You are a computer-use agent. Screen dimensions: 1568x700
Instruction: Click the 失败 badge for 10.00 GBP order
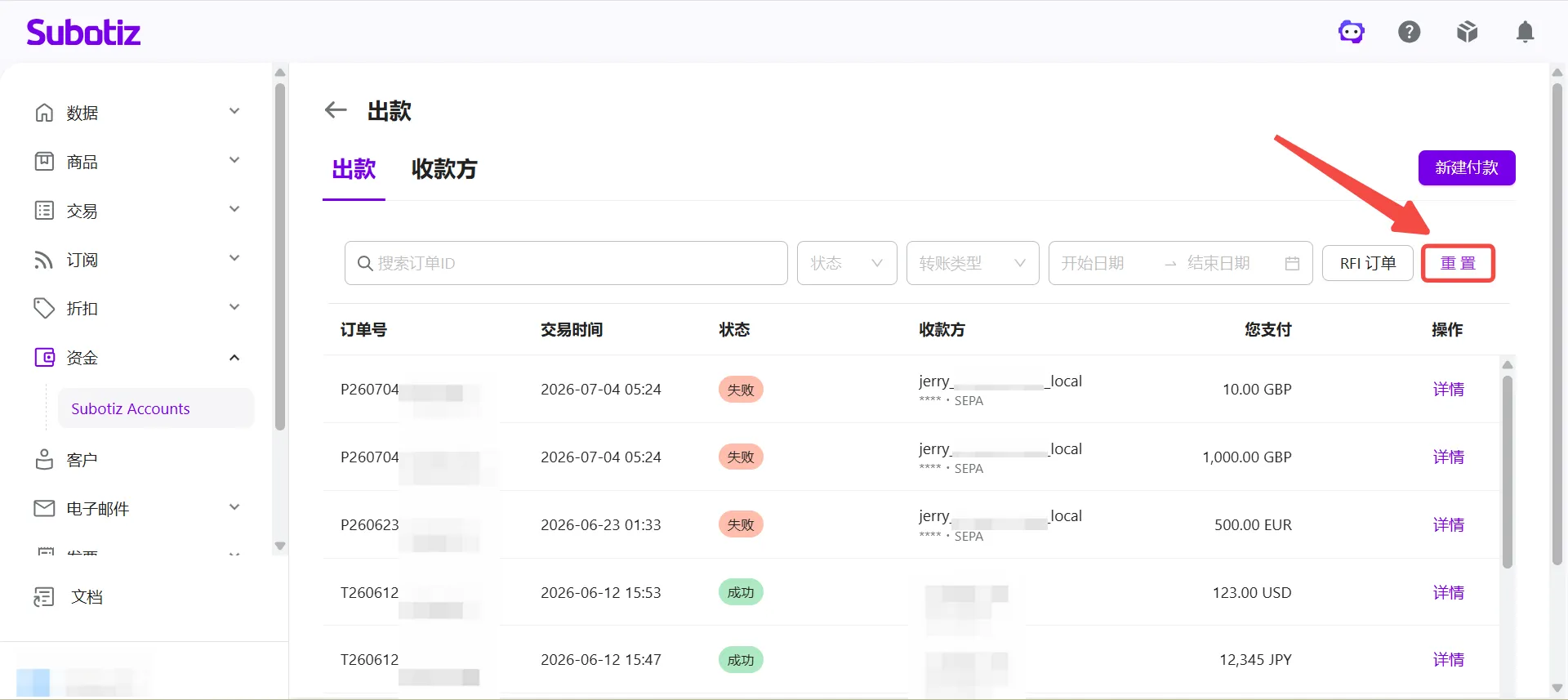point(741,390)
